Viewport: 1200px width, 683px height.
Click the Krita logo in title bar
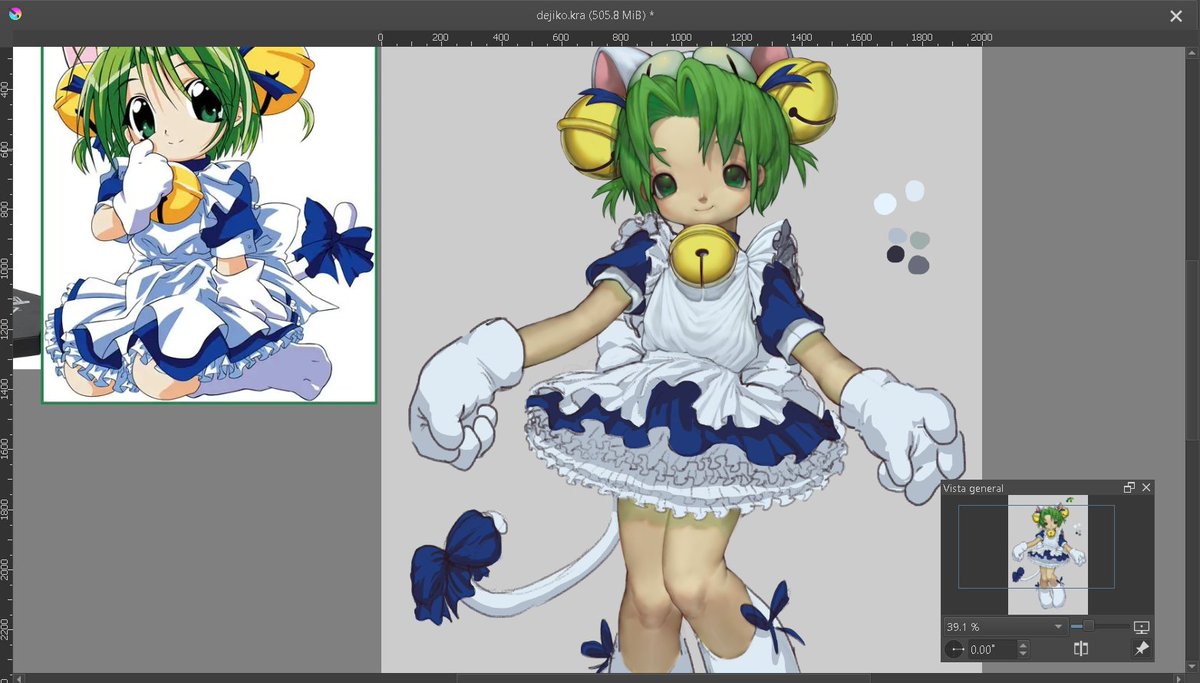point(14,14)
